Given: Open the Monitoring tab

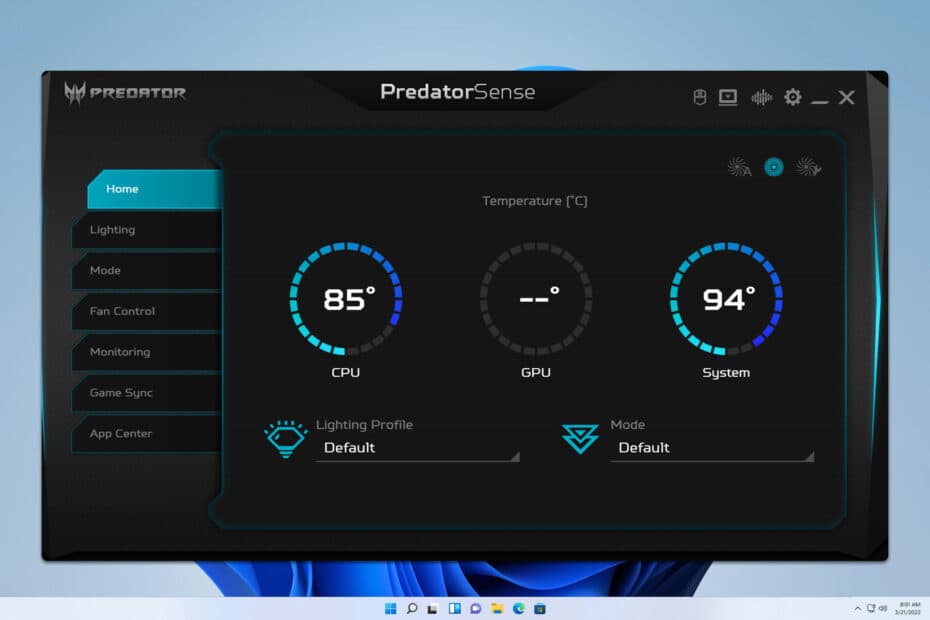Looking at the screenshot, I should (x=120, y=352).
